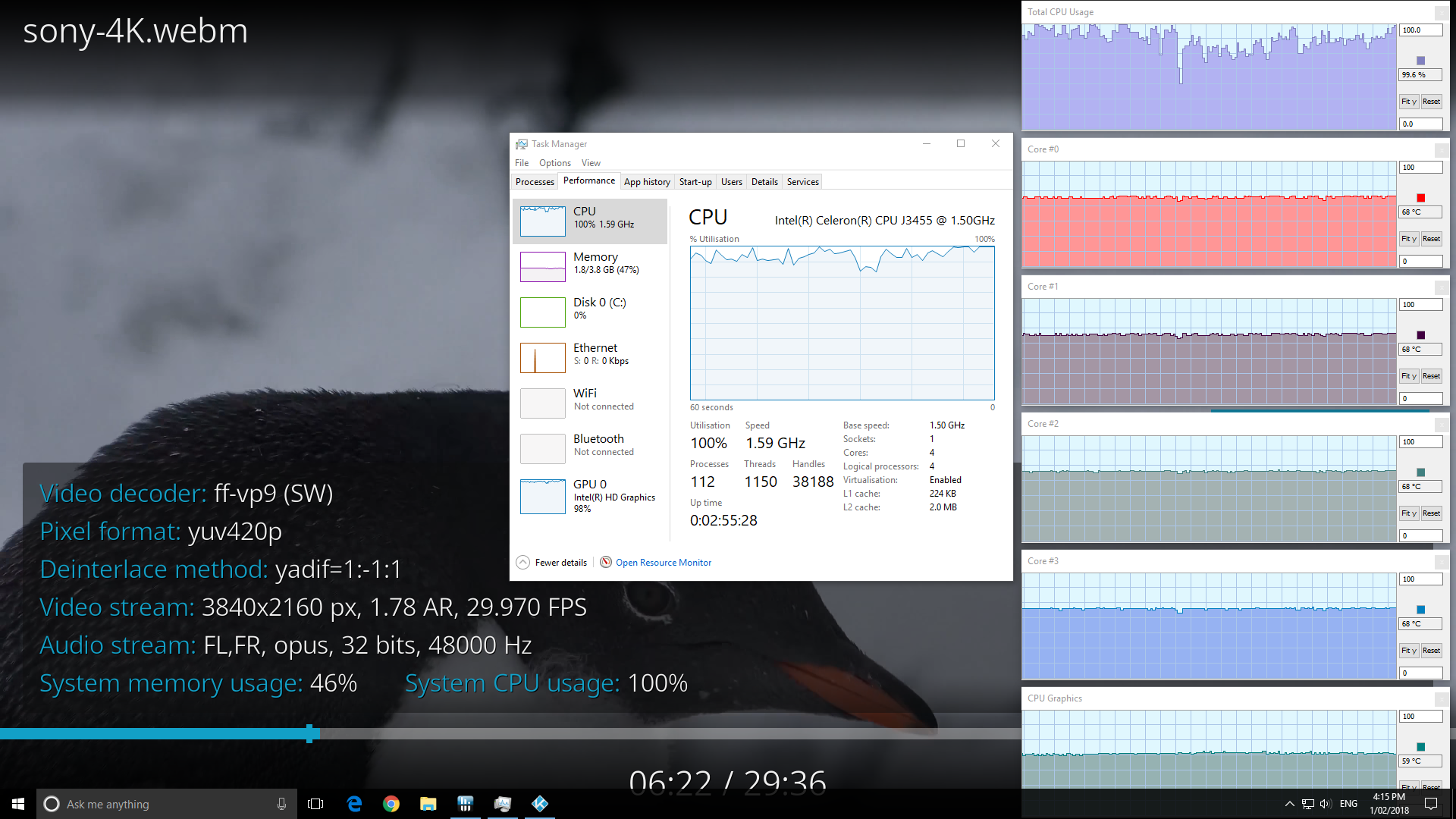Screen dimensions: 1456x819
Task: Open the File menu in Task Manager
Action: click(522, 163)
